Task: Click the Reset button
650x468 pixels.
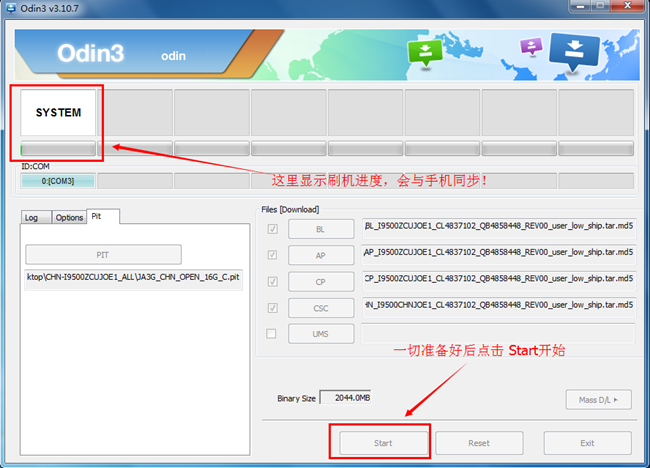Action: tap(479, 443)
